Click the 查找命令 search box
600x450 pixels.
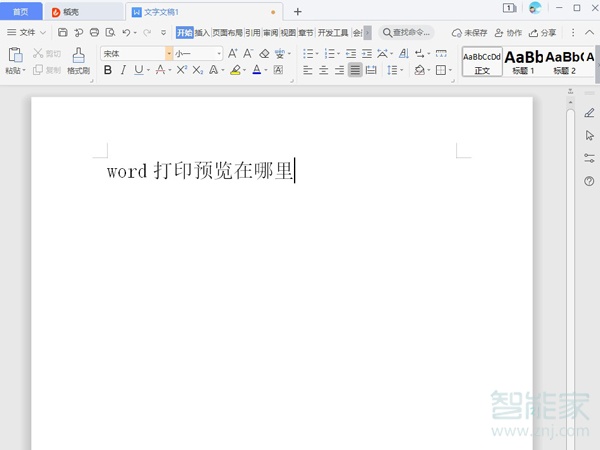(x=406, y=32)
